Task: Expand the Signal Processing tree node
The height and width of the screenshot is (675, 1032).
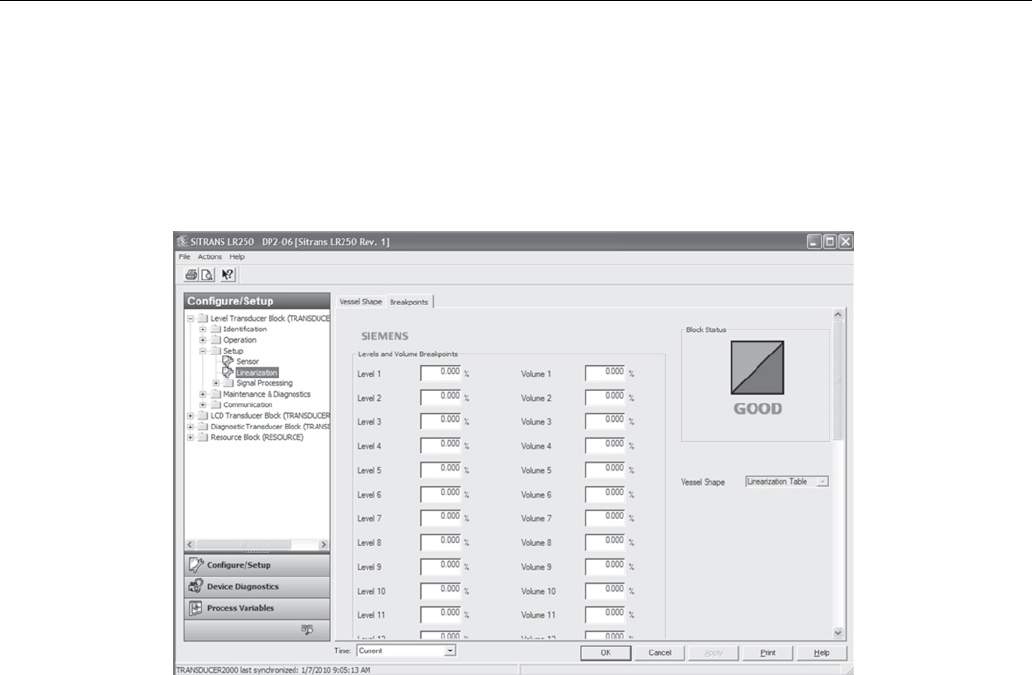Action: (x=216, y=383)
